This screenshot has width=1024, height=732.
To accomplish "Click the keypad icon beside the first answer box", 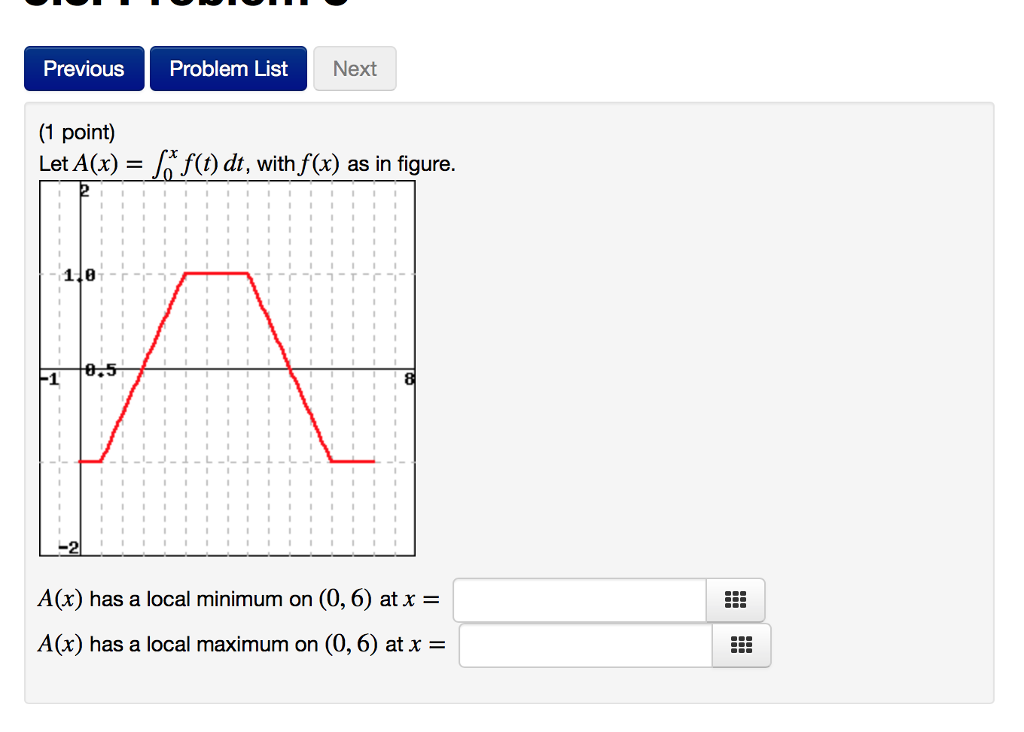I will click(736, 599).
